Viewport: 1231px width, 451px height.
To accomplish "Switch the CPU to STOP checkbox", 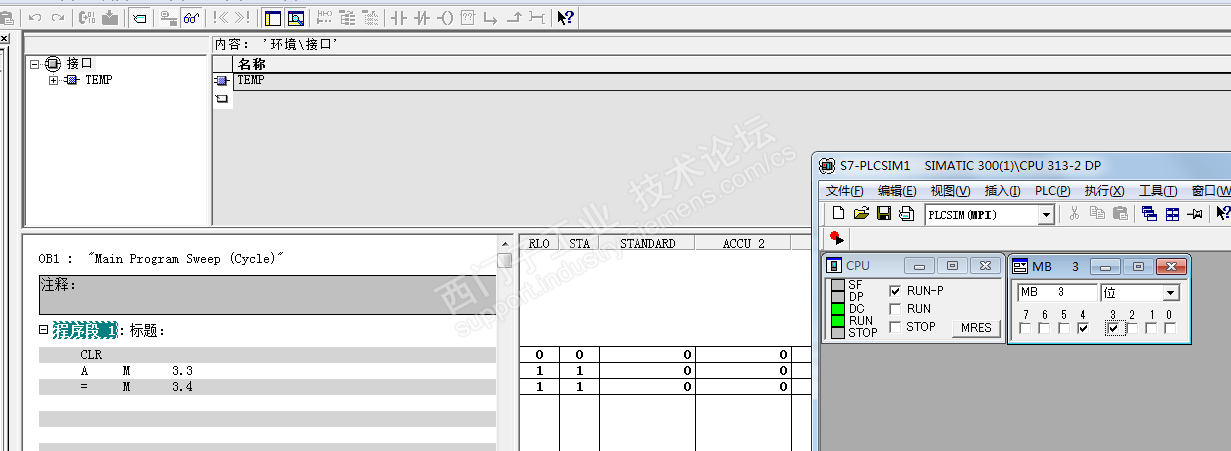I will (895, 327).
